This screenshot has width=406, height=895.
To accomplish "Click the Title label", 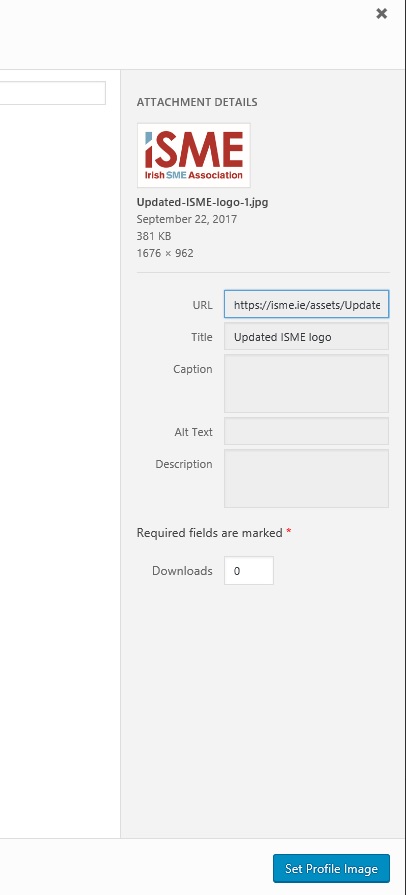I will click(x=202, y=337).
